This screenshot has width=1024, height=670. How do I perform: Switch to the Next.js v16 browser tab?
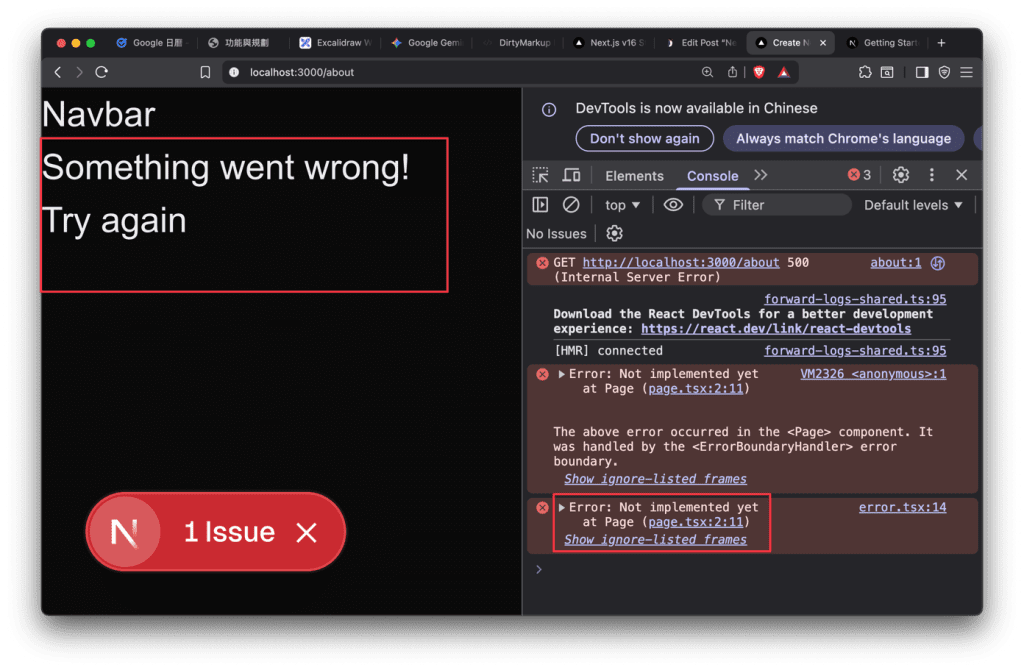click(609, 43)
